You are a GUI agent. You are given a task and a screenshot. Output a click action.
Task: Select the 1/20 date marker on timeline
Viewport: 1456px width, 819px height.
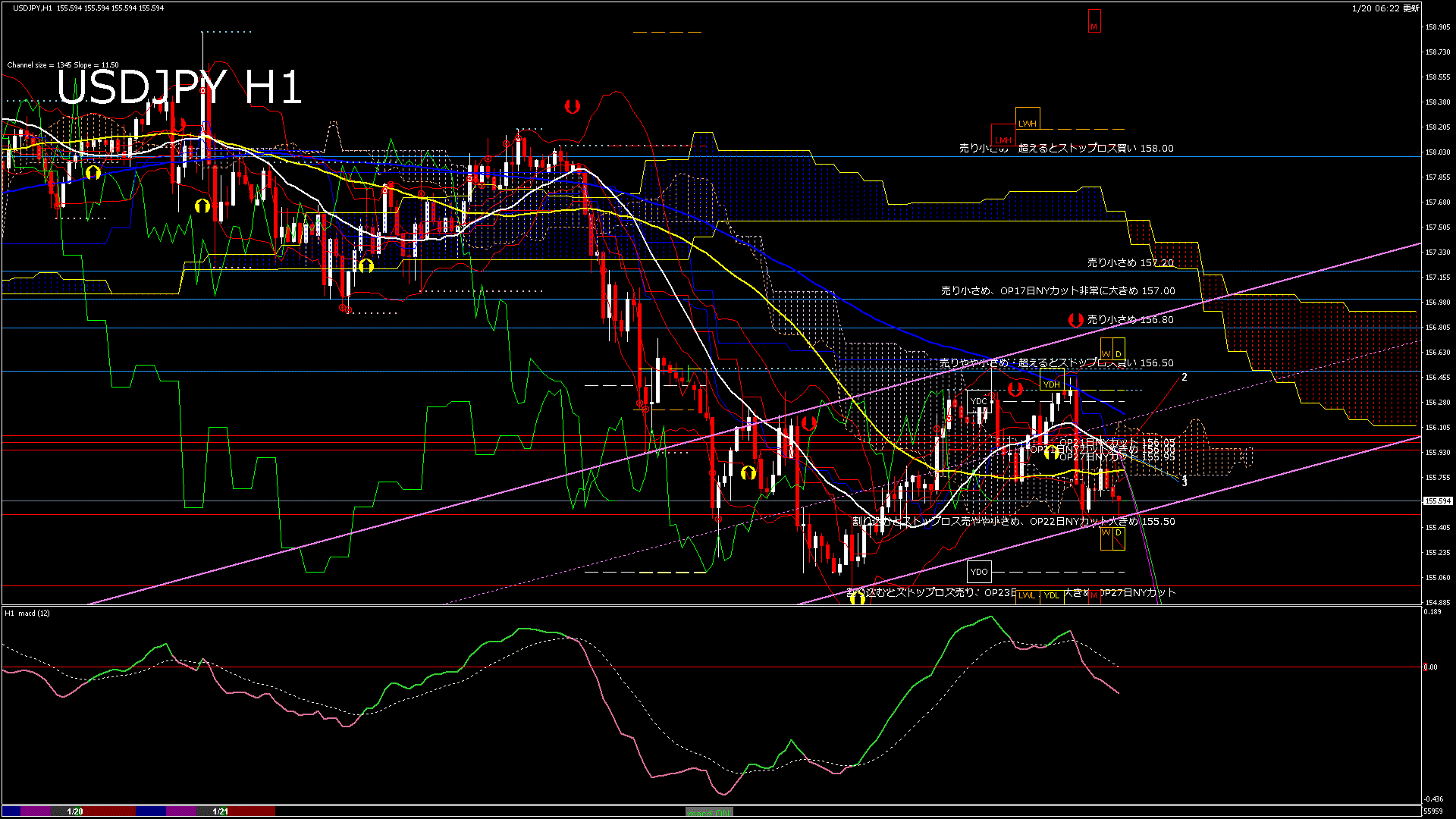coord(75,811)
